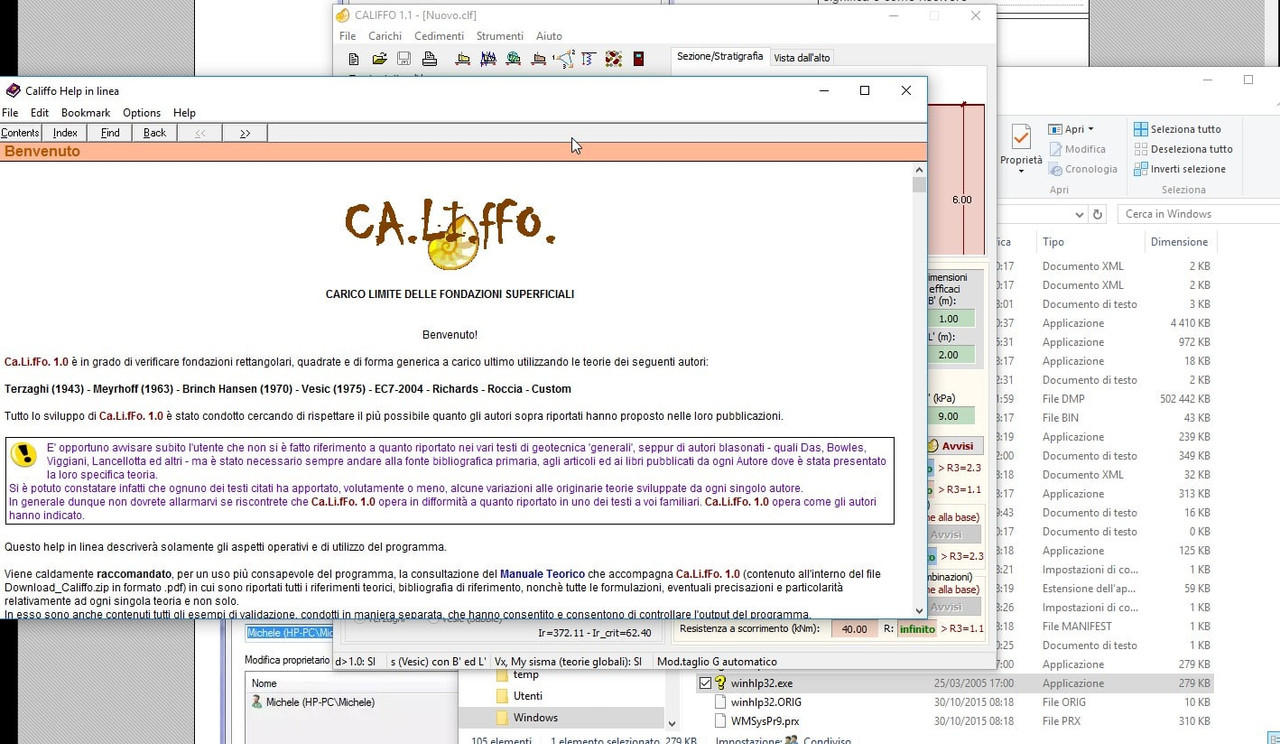1280x744 pixels.
Task: Open the File menu in Califfo Help
Action: (10, 113)
